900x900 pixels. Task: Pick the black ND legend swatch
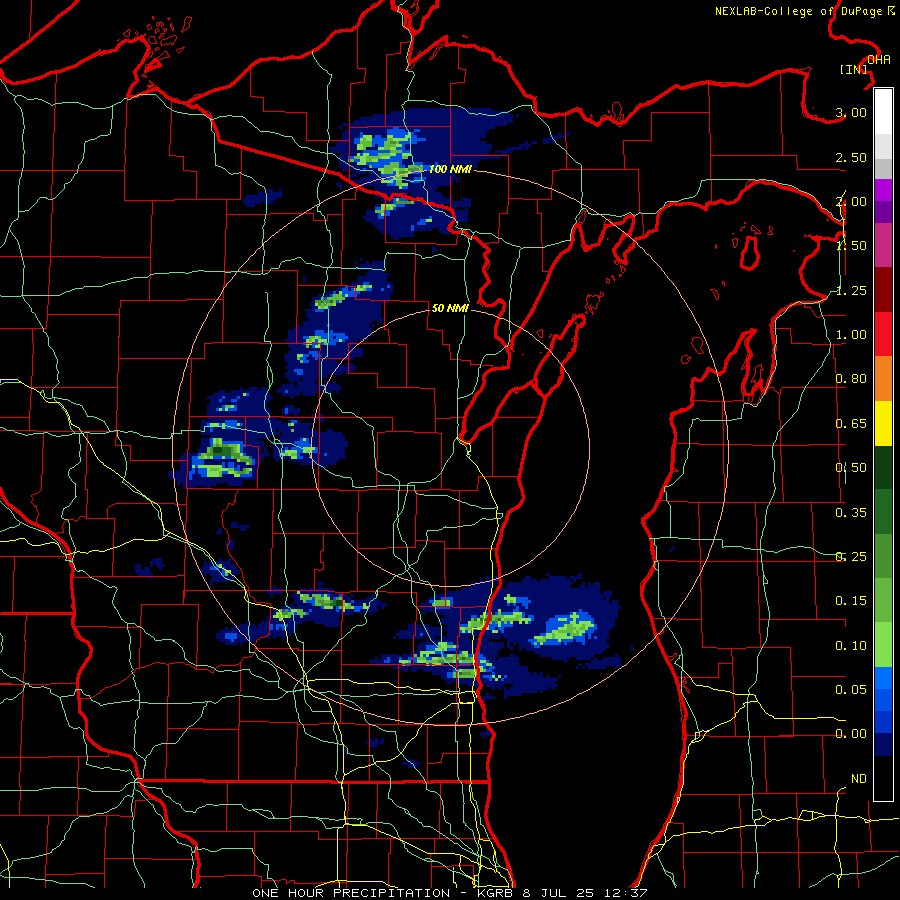(x=883, y=778)
